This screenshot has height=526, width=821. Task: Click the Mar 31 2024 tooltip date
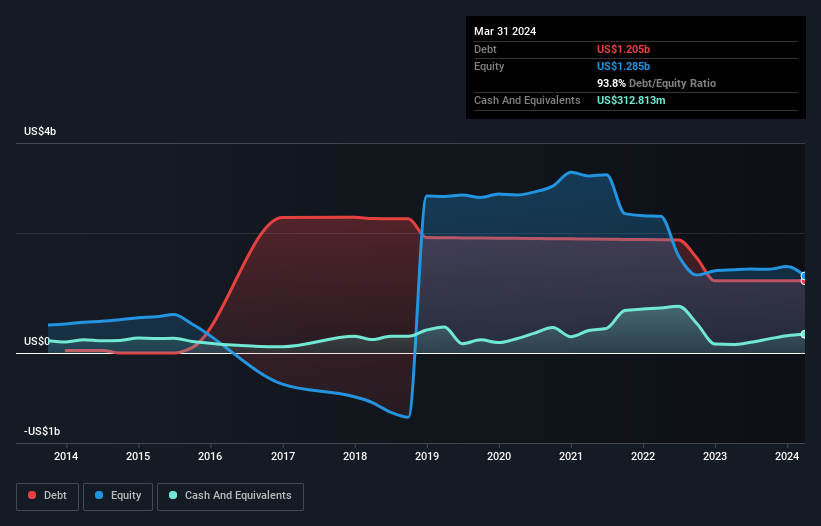tap(505, 31)
